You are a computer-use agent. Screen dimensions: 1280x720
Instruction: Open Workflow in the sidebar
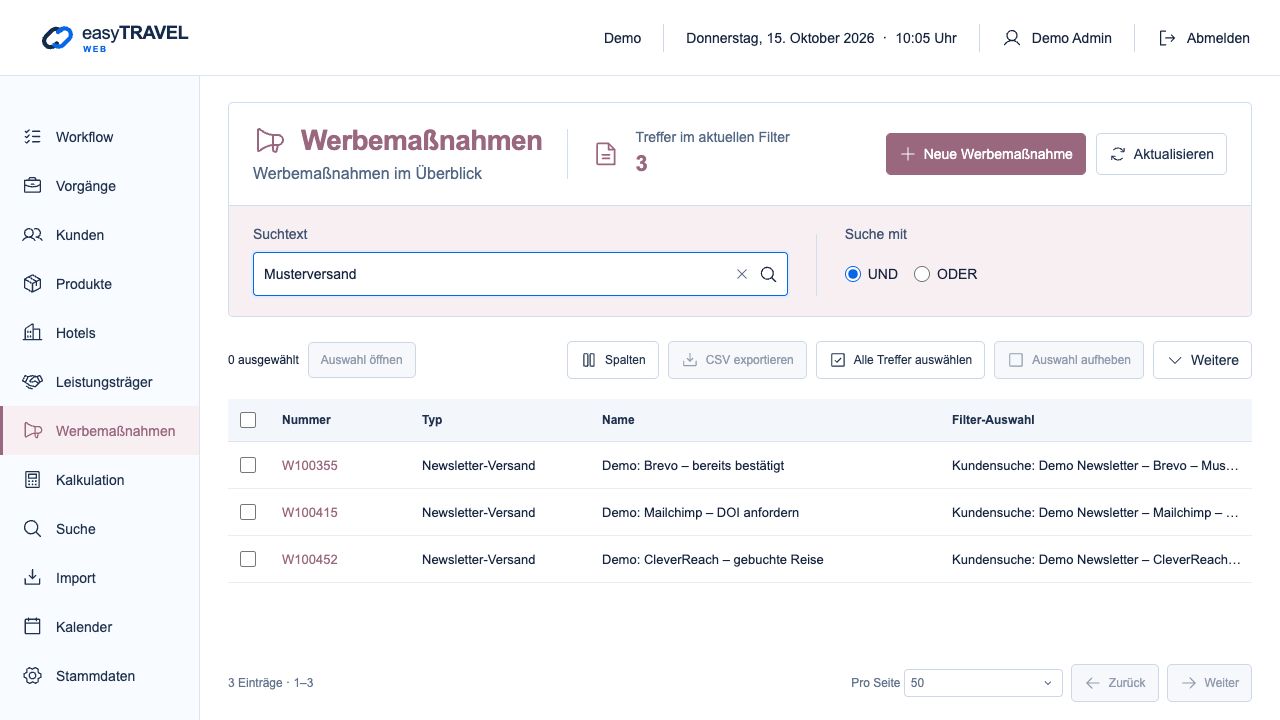coord(100,137)
